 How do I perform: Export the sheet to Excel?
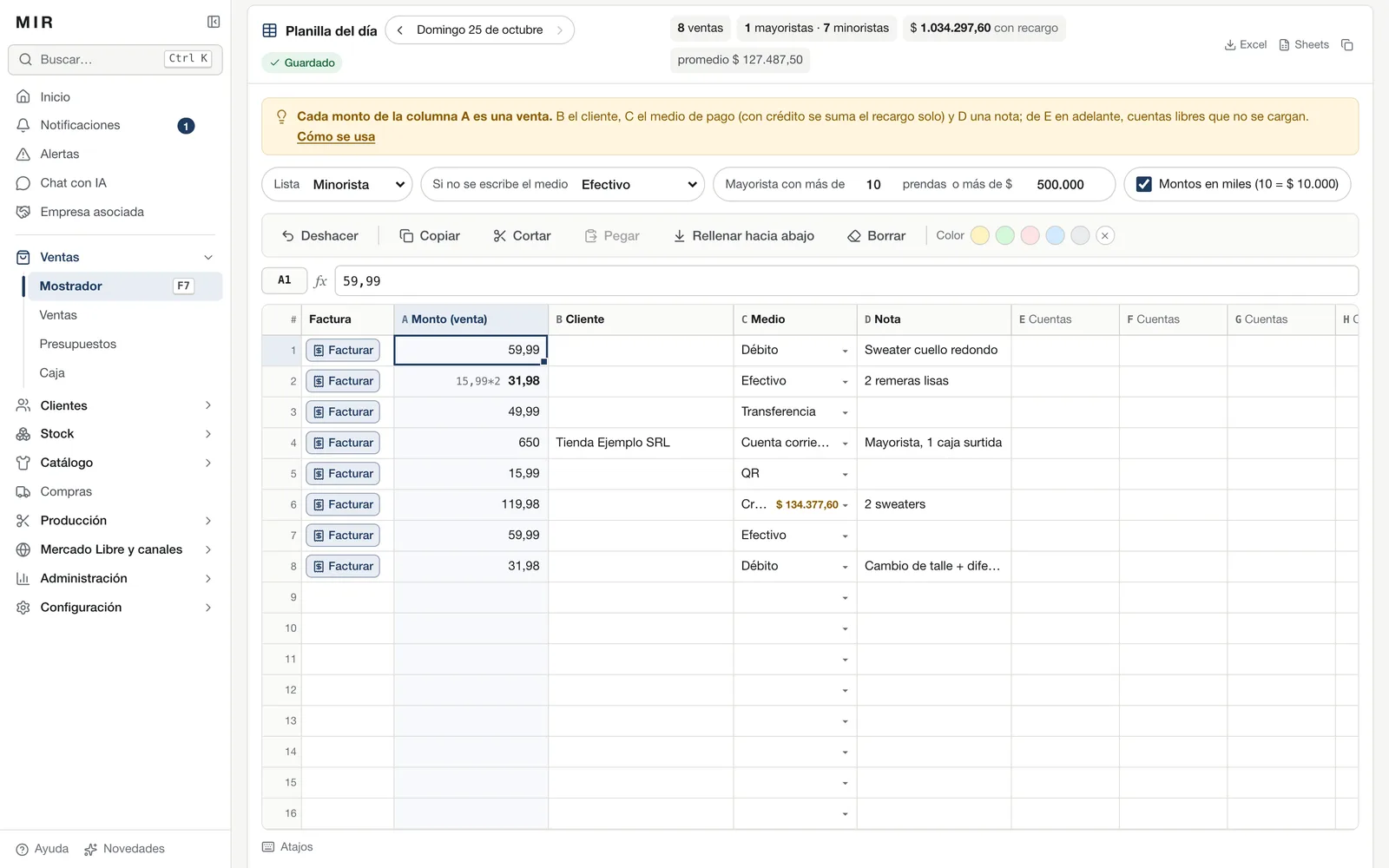(1246, 44)
